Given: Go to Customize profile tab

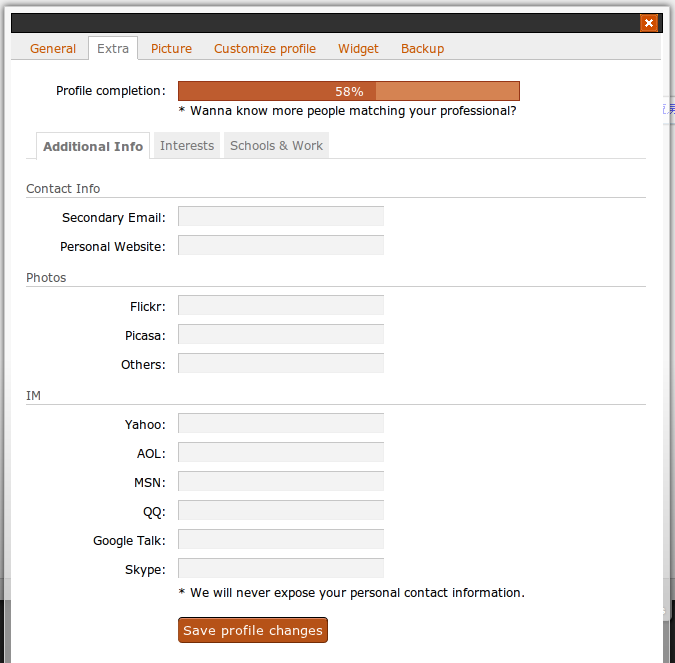Looking at the screenshot, I should coord(264,49).
